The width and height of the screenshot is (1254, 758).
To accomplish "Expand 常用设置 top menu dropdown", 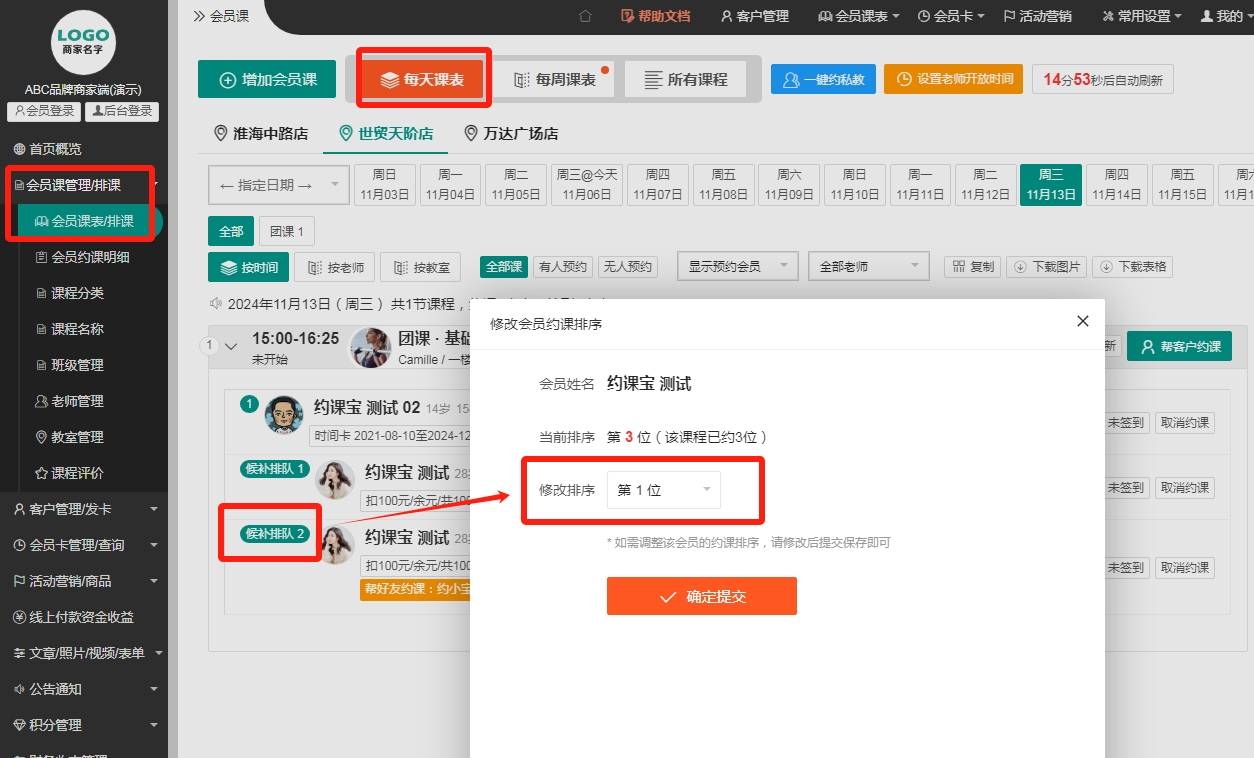I will (x=1141, y=16).
